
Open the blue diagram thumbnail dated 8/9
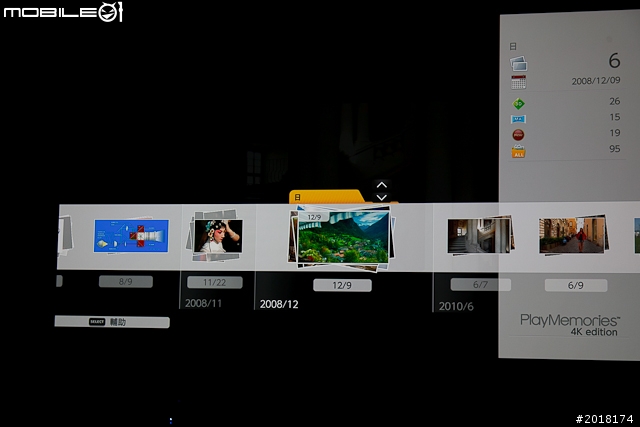pyautogui.click(x=131, y=236)
